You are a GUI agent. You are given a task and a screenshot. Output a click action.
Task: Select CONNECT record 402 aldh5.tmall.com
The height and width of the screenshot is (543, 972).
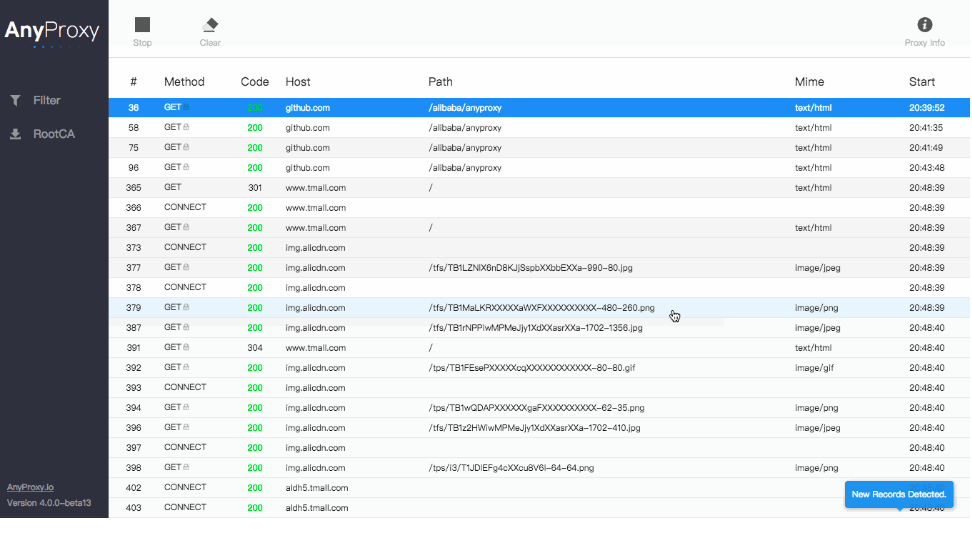539,488
